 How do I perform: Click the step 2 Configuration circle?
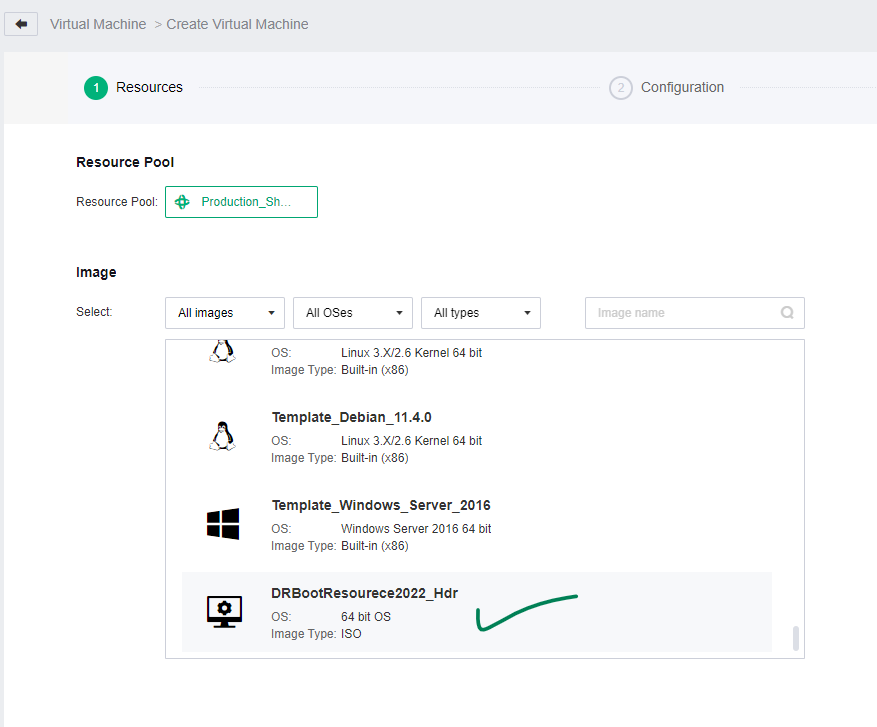pyautogui.click(x=621, y=88)
